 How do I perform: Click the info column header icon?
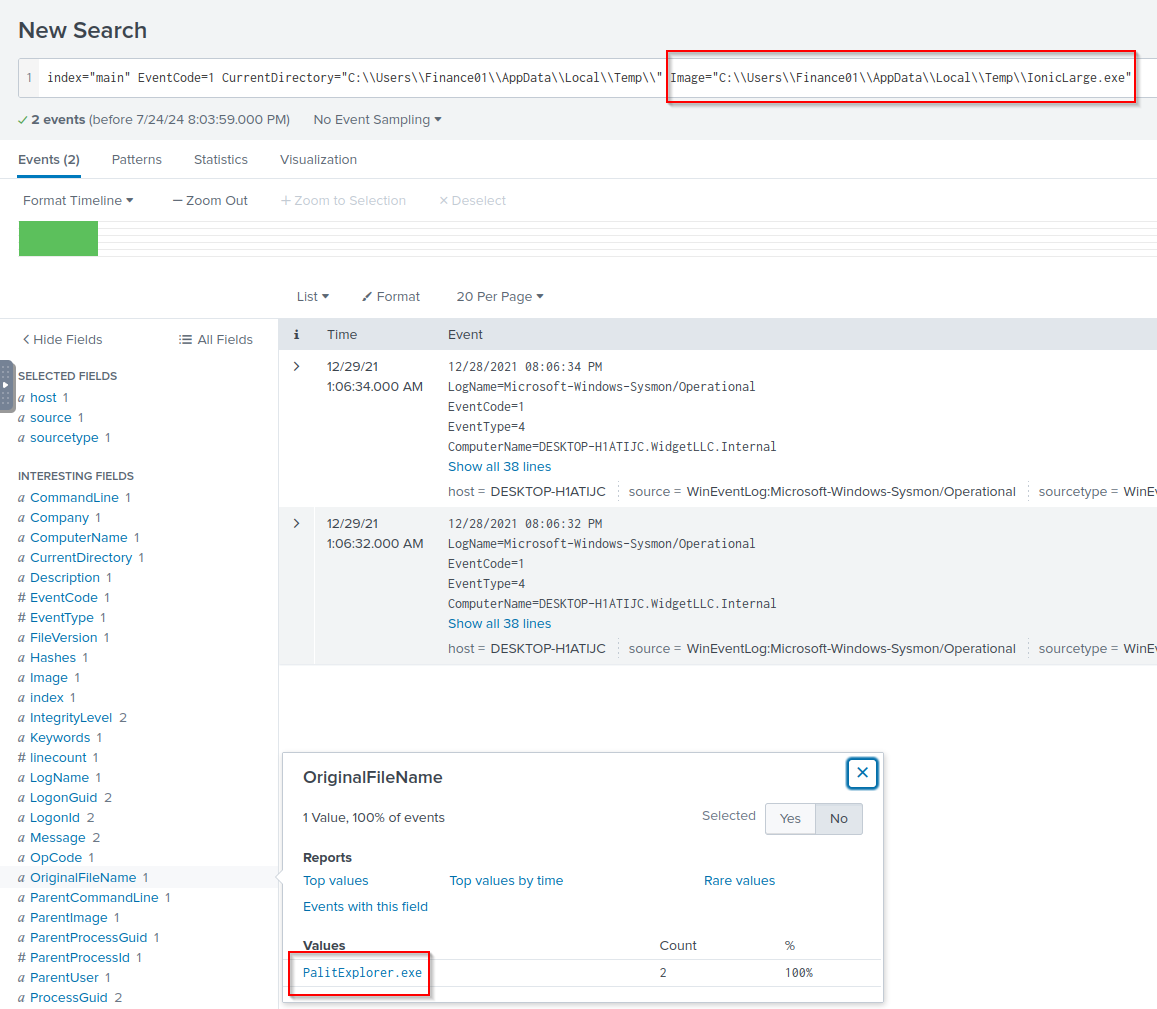pos(296,335)
